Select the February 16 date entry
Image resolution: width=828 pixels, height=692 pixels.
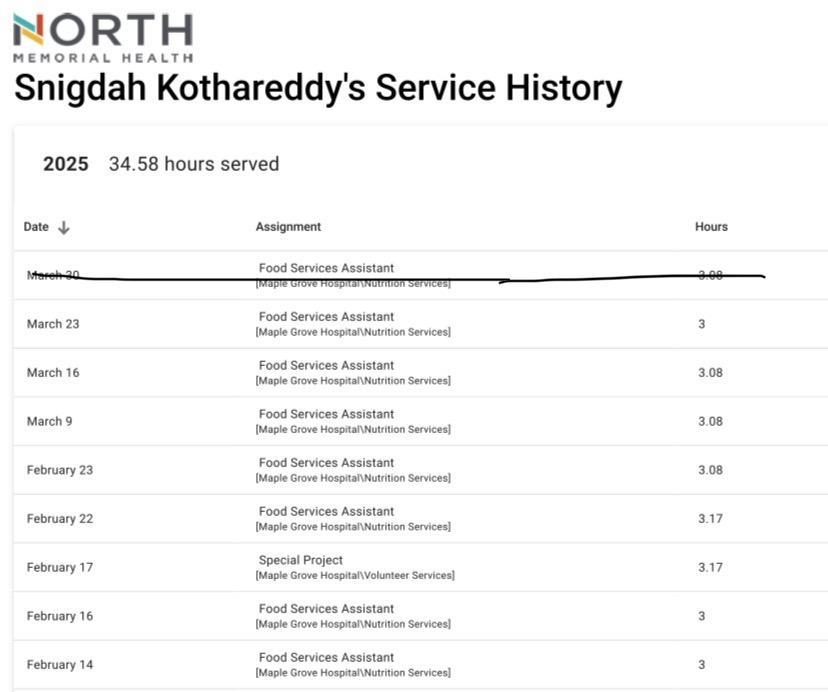(60, 616)
